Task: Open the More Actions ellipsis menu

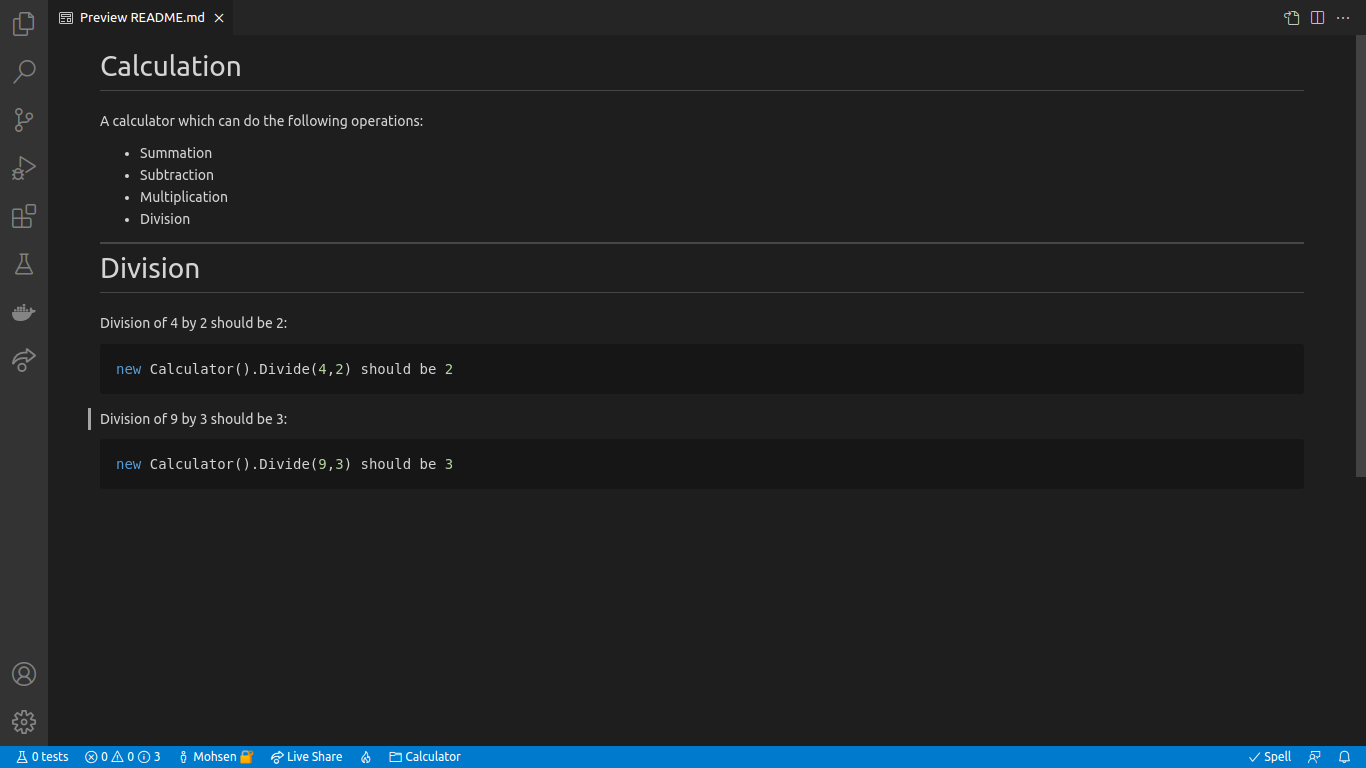Action: pyautogui.click(x=1343, y=18)
